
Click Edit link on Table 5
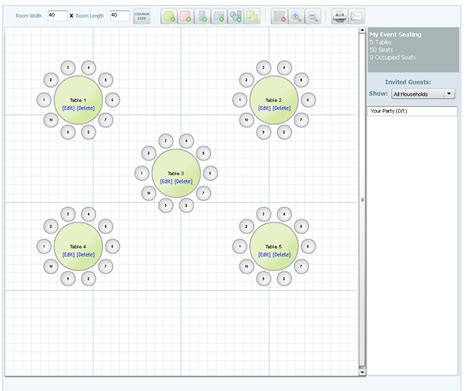tap(264, 255)
